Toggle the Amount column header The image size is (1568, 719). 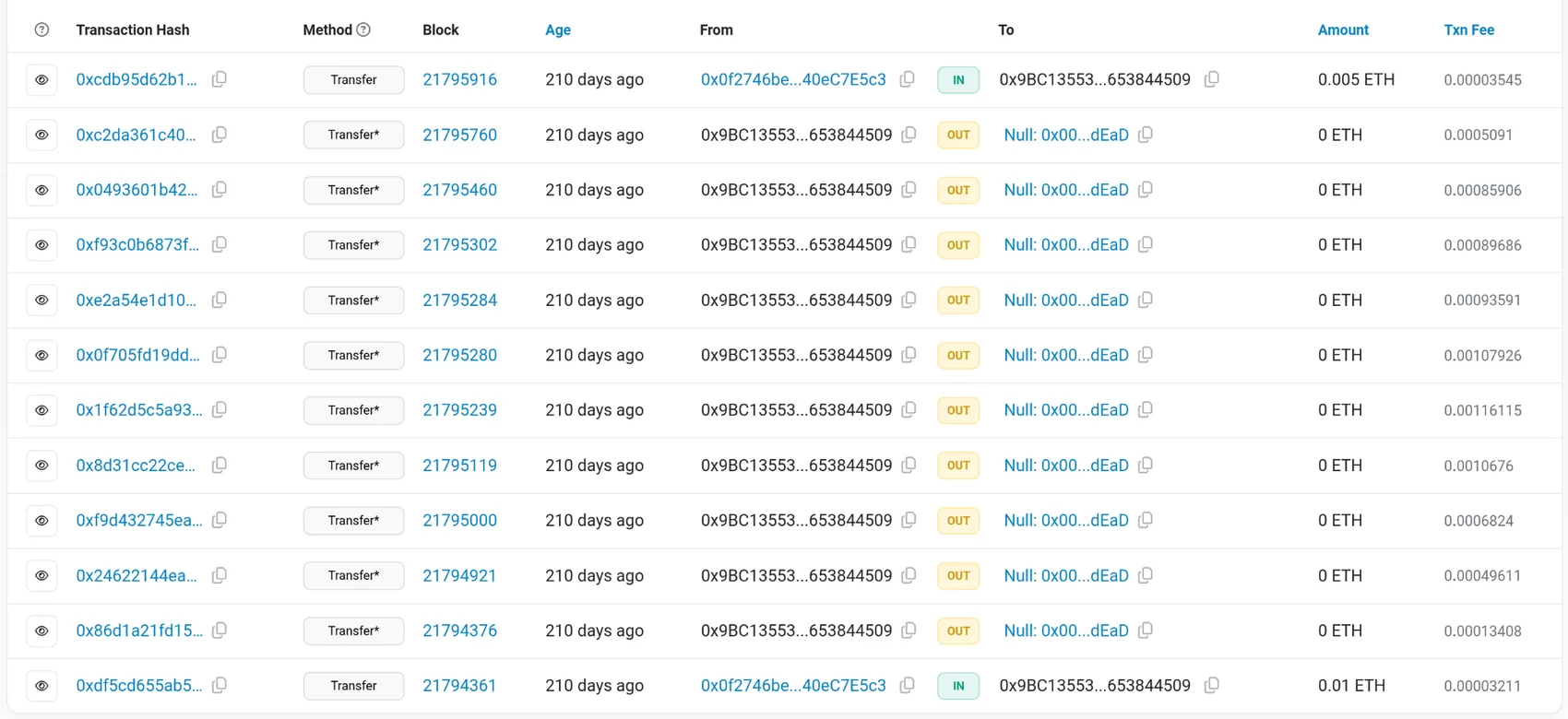[1343, 29]
